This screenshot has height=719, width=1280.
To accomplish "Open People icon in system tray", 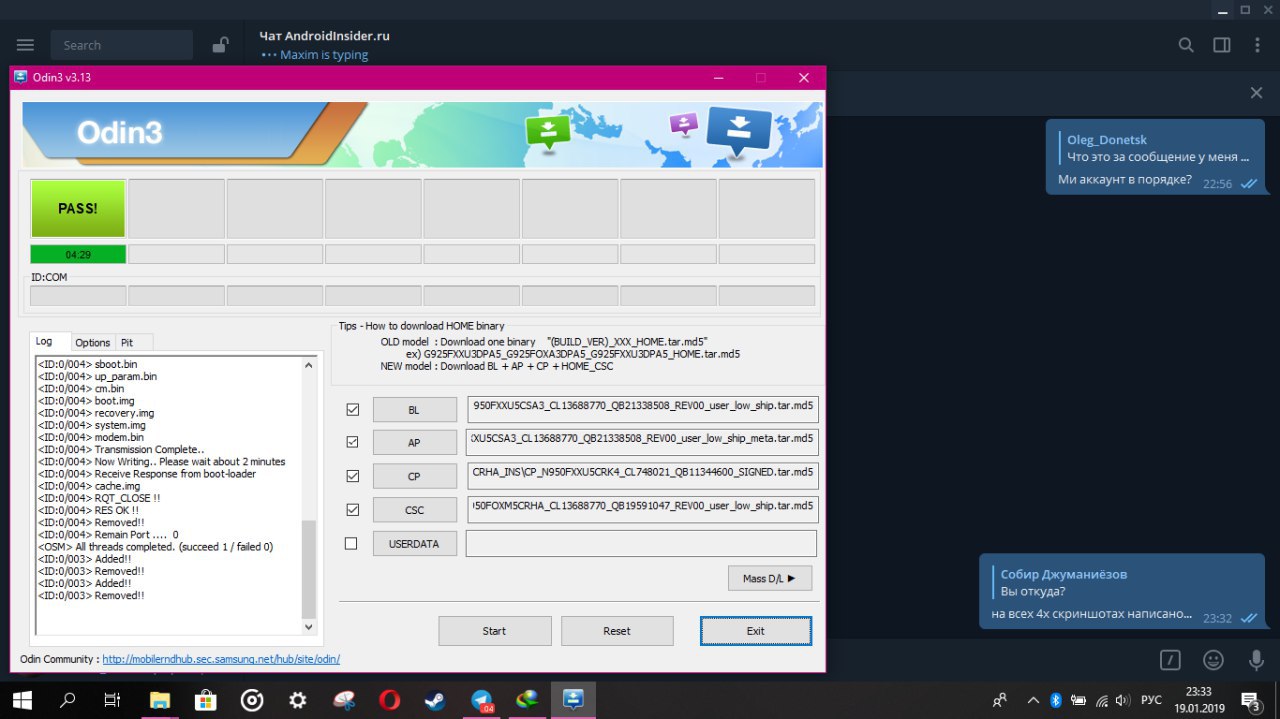I will (999, 700).
